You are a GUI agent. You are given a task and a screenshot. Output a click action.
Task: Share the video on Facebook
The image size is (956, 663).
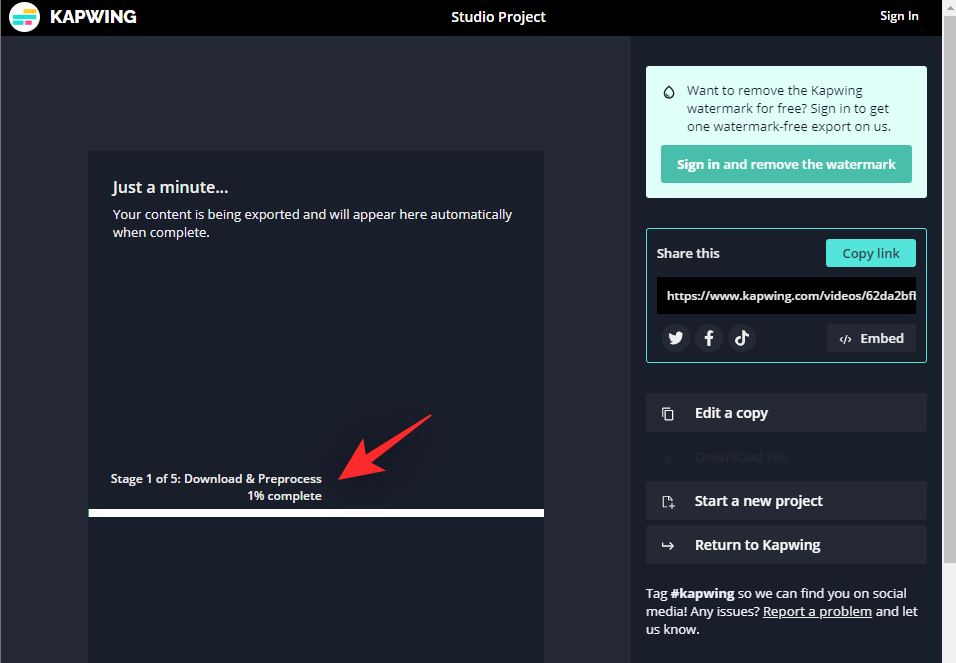(x=708, y=338)
